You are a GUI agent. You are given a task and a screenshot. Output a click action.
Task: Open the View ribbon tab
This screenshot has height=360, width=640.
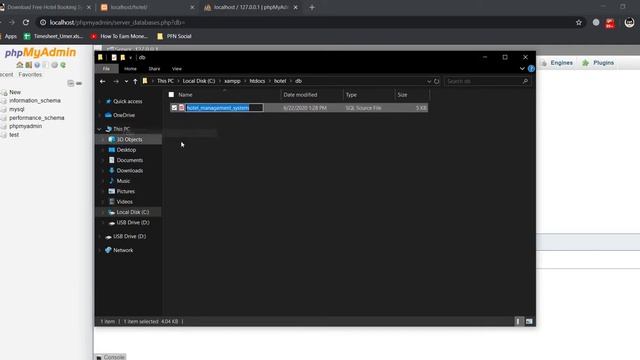pos(177,69)
